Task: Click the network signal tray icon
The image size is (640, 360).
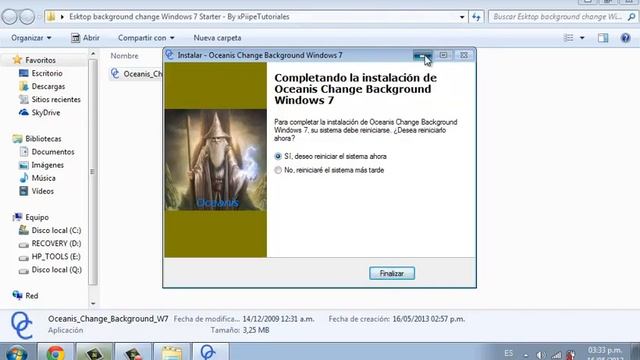Action: click(556, 355)
